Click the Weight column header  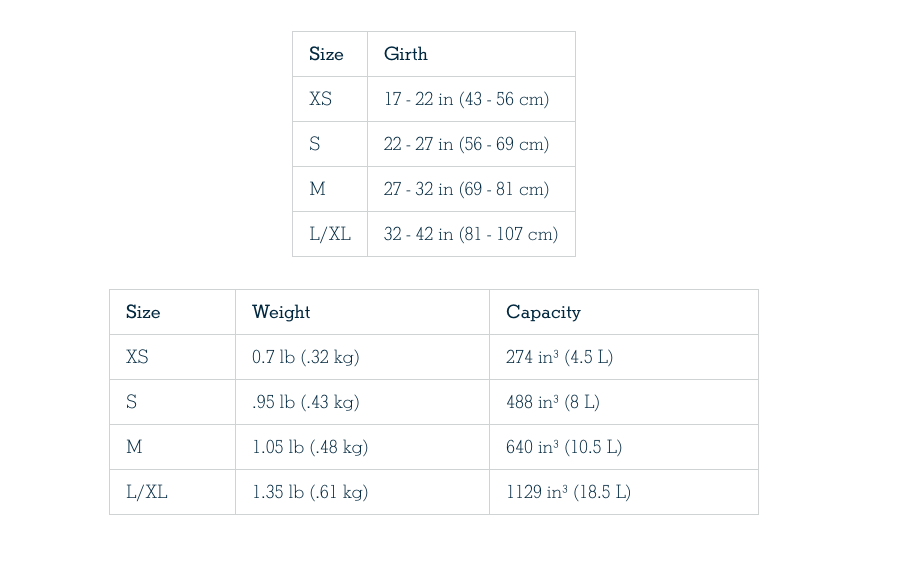(281, 312)
